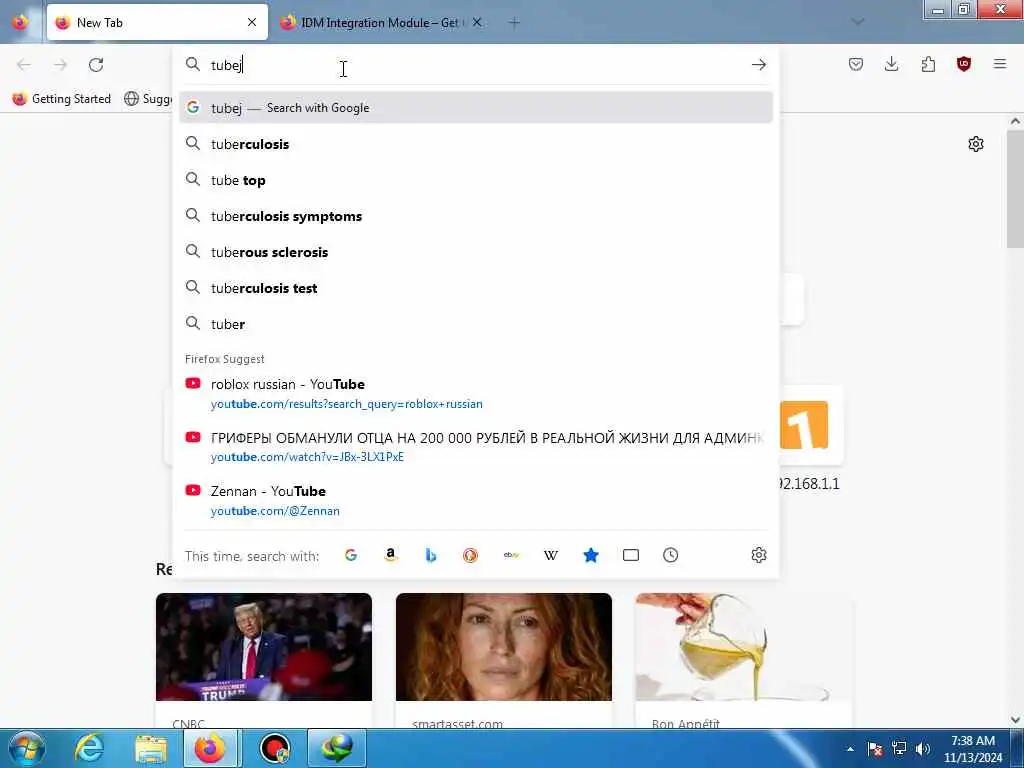1024x768 pixels.
Task: Switch to the New Tab tab
Action: [157, 22]
